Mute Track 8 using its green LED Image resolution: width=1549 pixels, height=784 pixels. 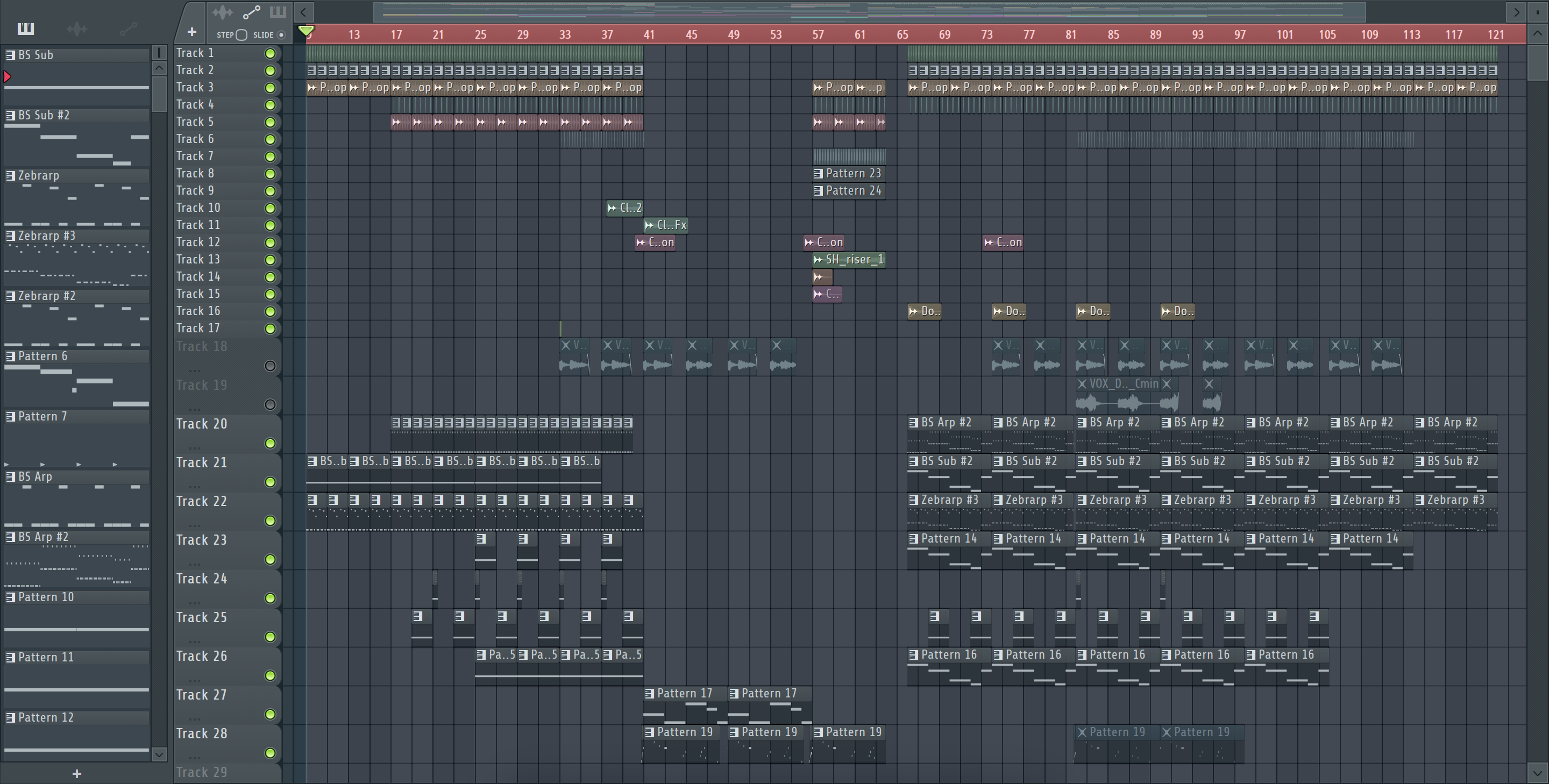(270, 174)
